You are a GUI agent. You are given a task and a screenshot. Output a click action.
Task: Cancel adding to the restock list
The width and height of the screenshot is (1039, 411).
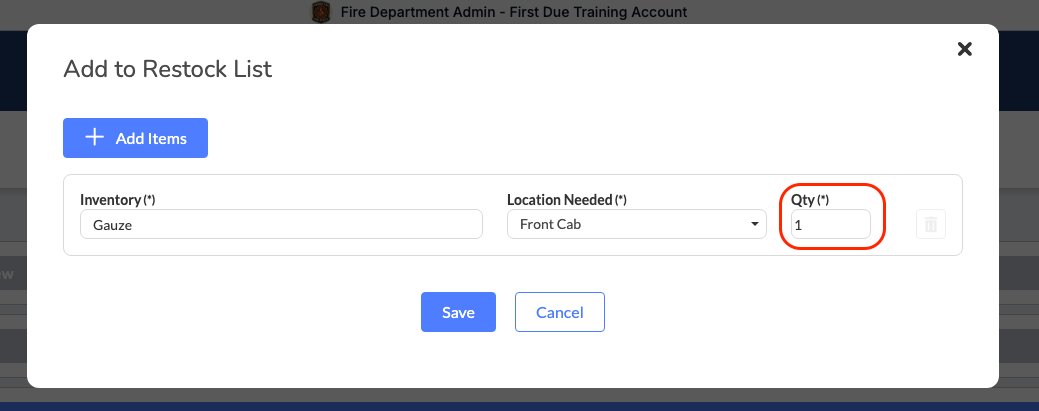point(559,312)
